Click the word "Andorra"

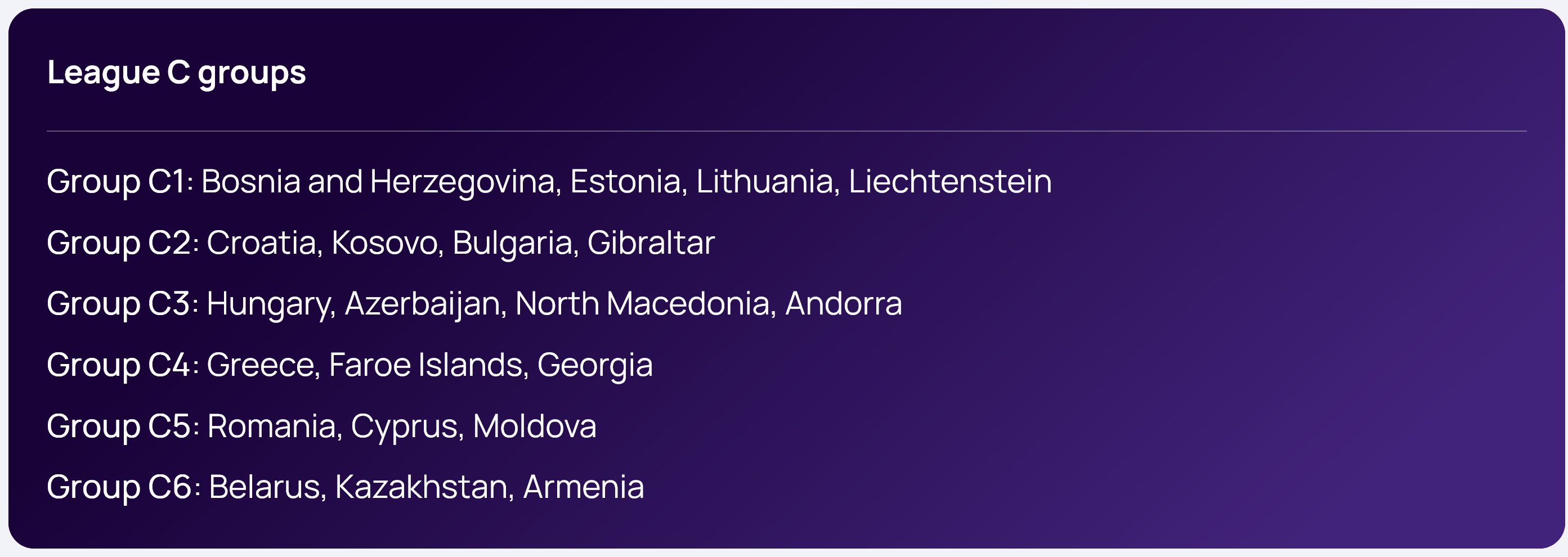click(843, 304)
